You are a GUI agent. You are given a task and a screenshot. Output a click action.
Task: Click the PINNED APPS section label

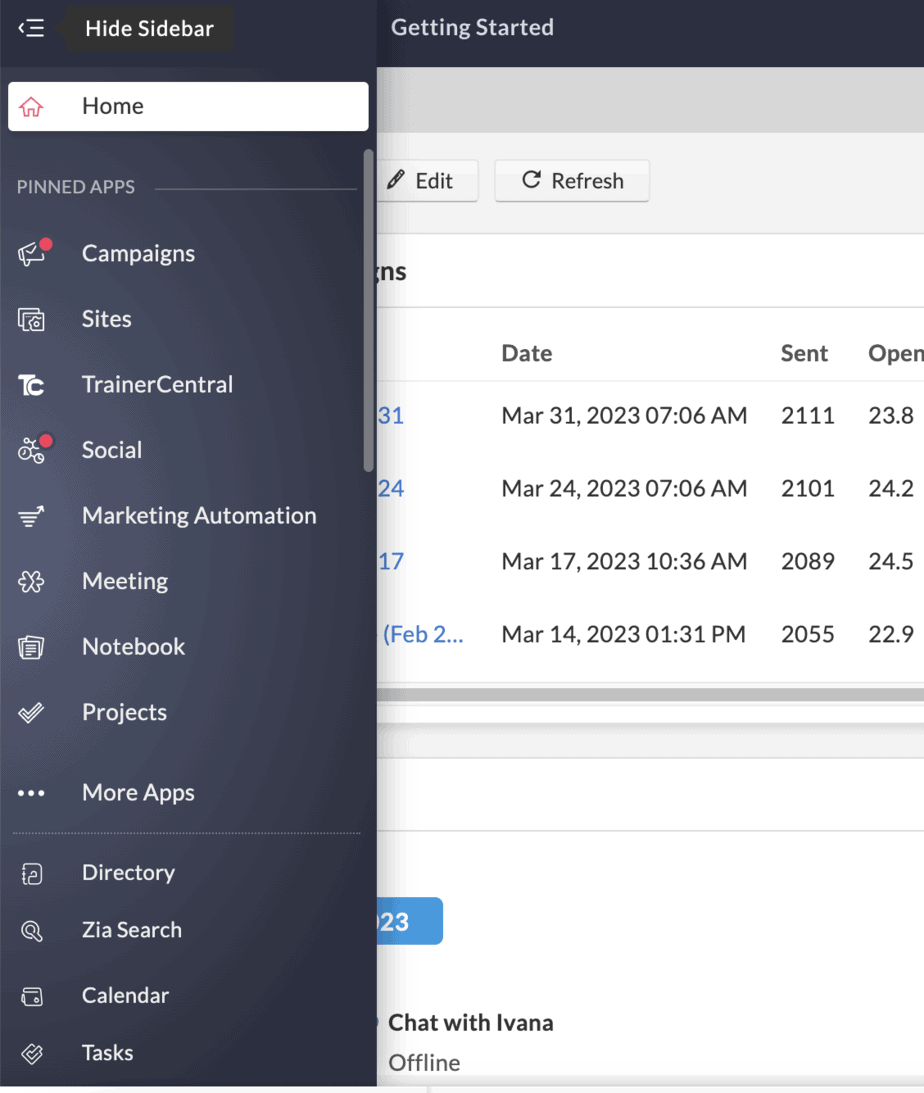click(76, 188)
